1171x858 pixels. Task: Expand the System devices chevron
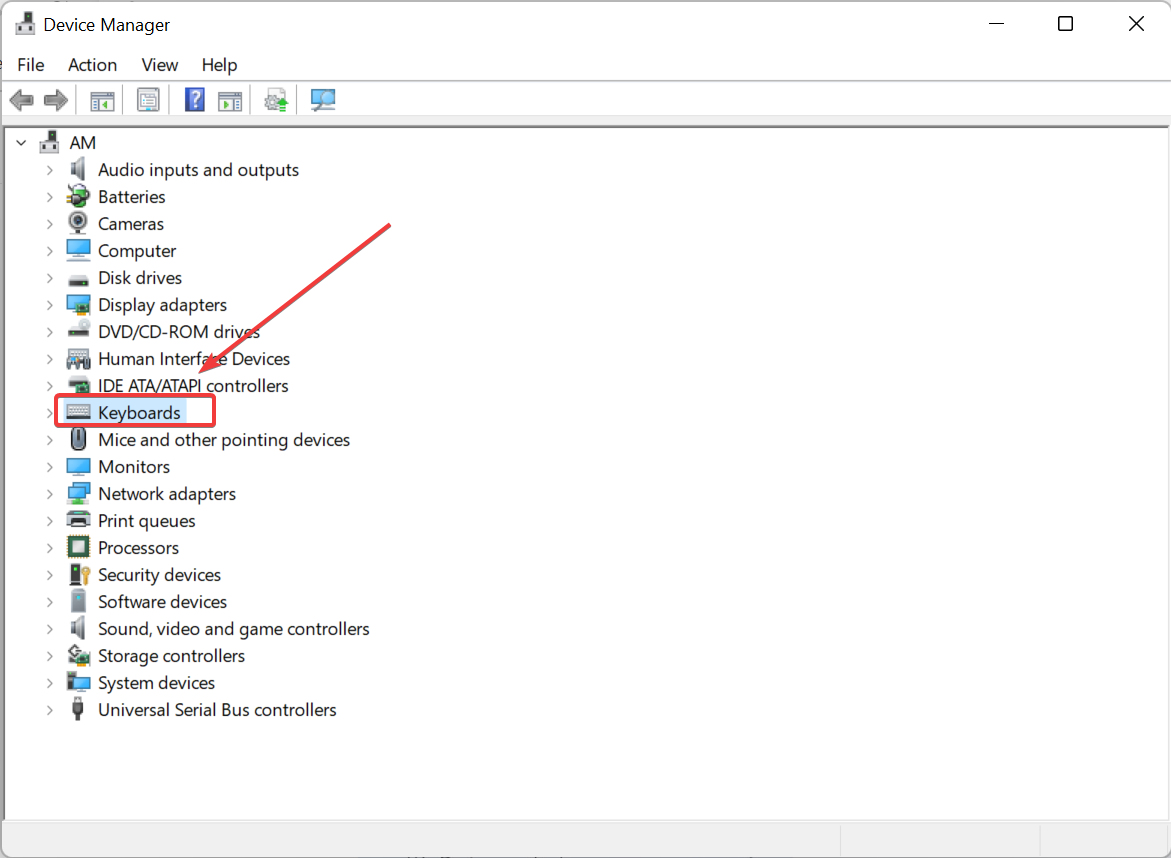tap(49, 683)
